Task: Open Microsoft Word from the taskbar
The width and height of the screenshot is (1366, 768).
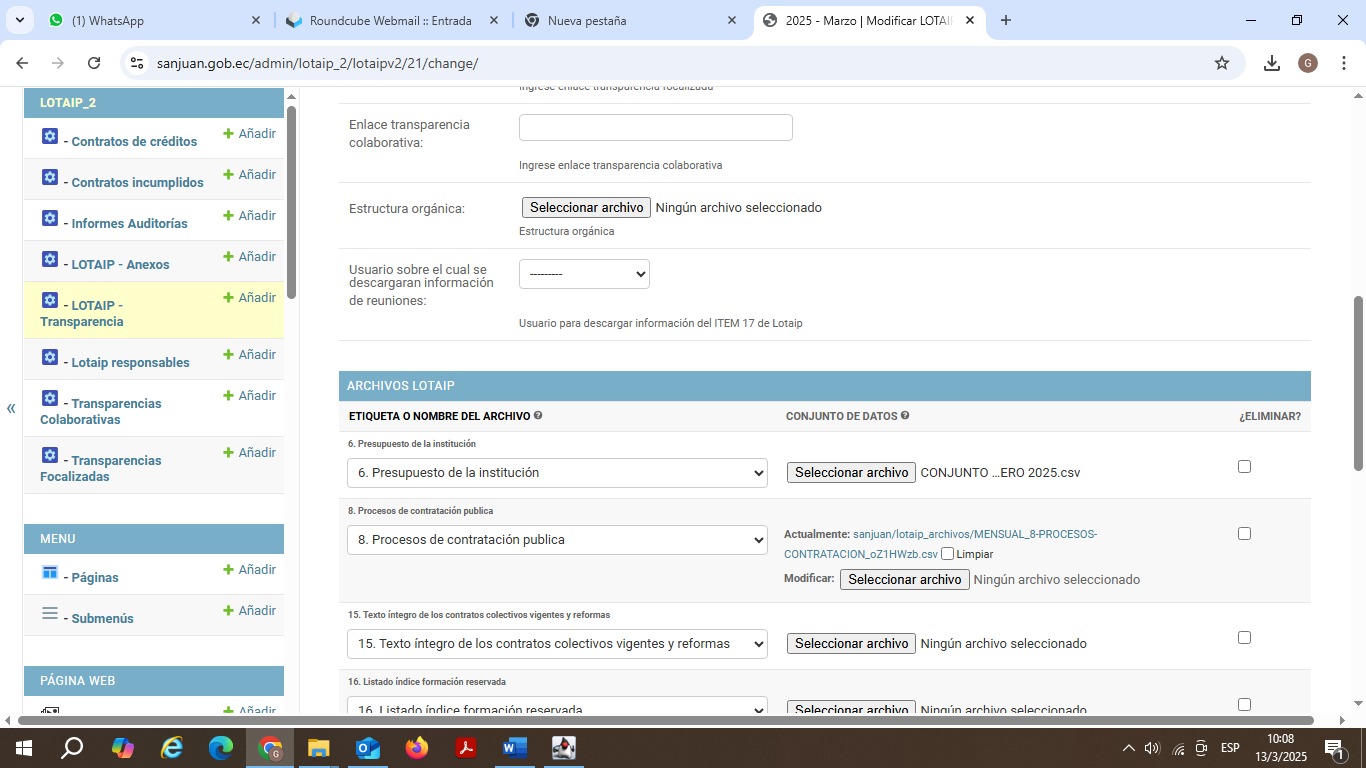Action: 514,748
